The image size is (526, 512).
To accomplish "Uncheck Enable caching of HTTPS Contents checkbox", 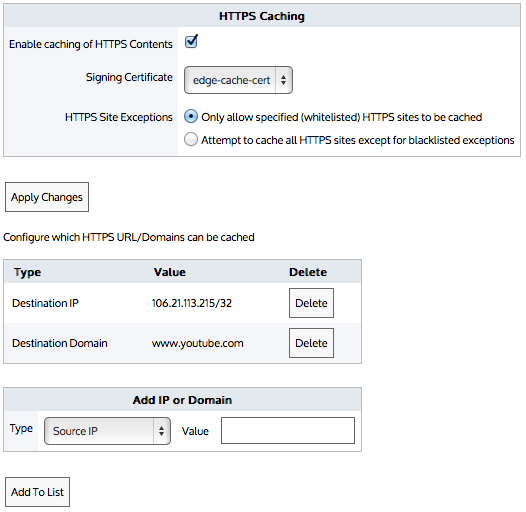I will click(191, 42).
